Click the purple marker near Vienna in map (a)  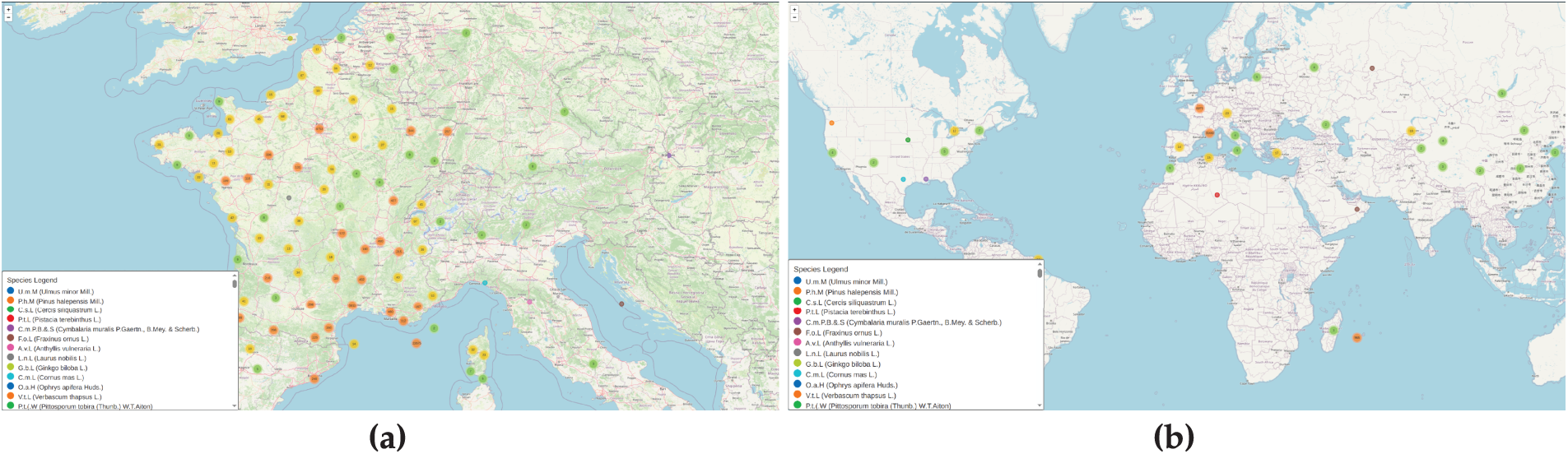pos(669,155)
